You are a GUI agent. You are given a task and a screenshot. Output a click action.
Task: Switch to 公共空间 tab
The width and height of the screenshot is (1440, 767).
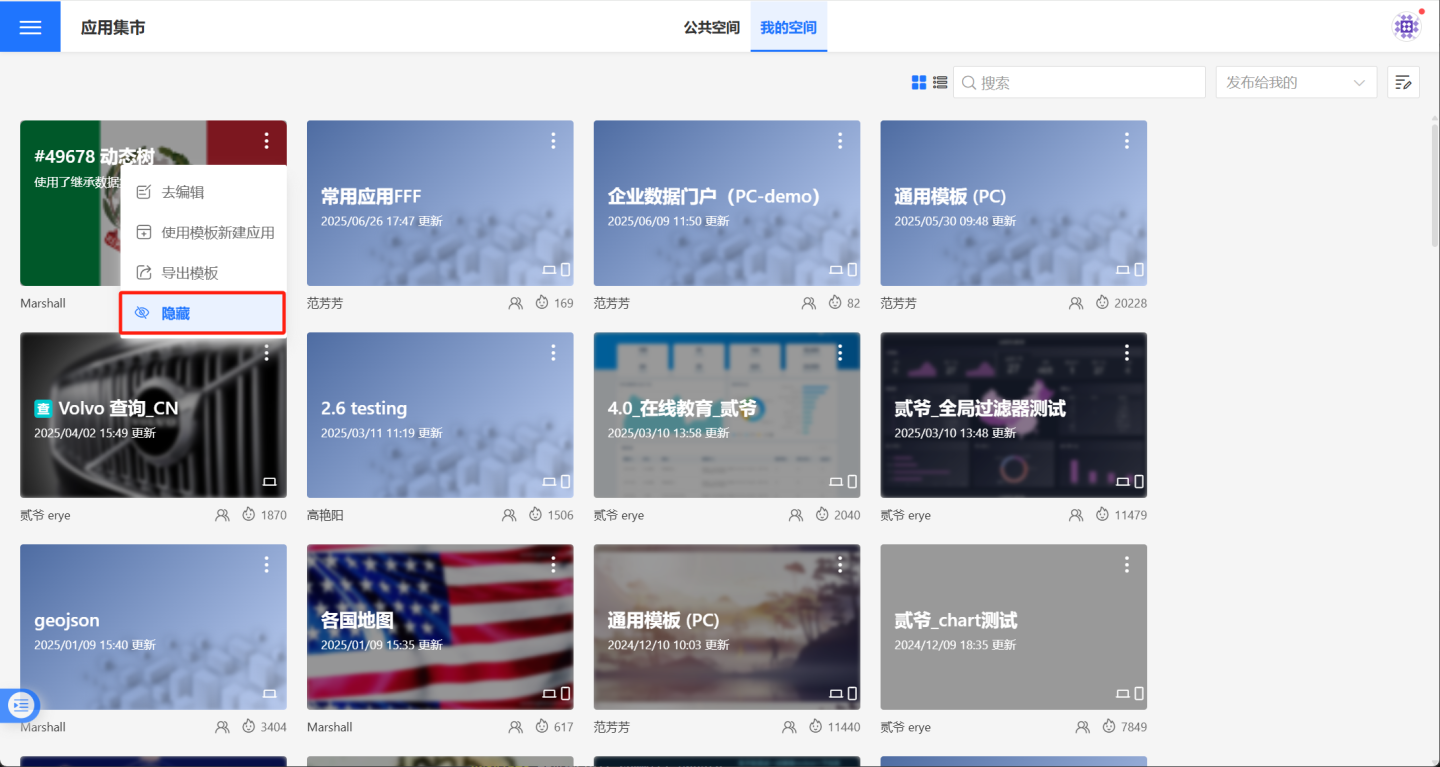[x=711, y=27]
